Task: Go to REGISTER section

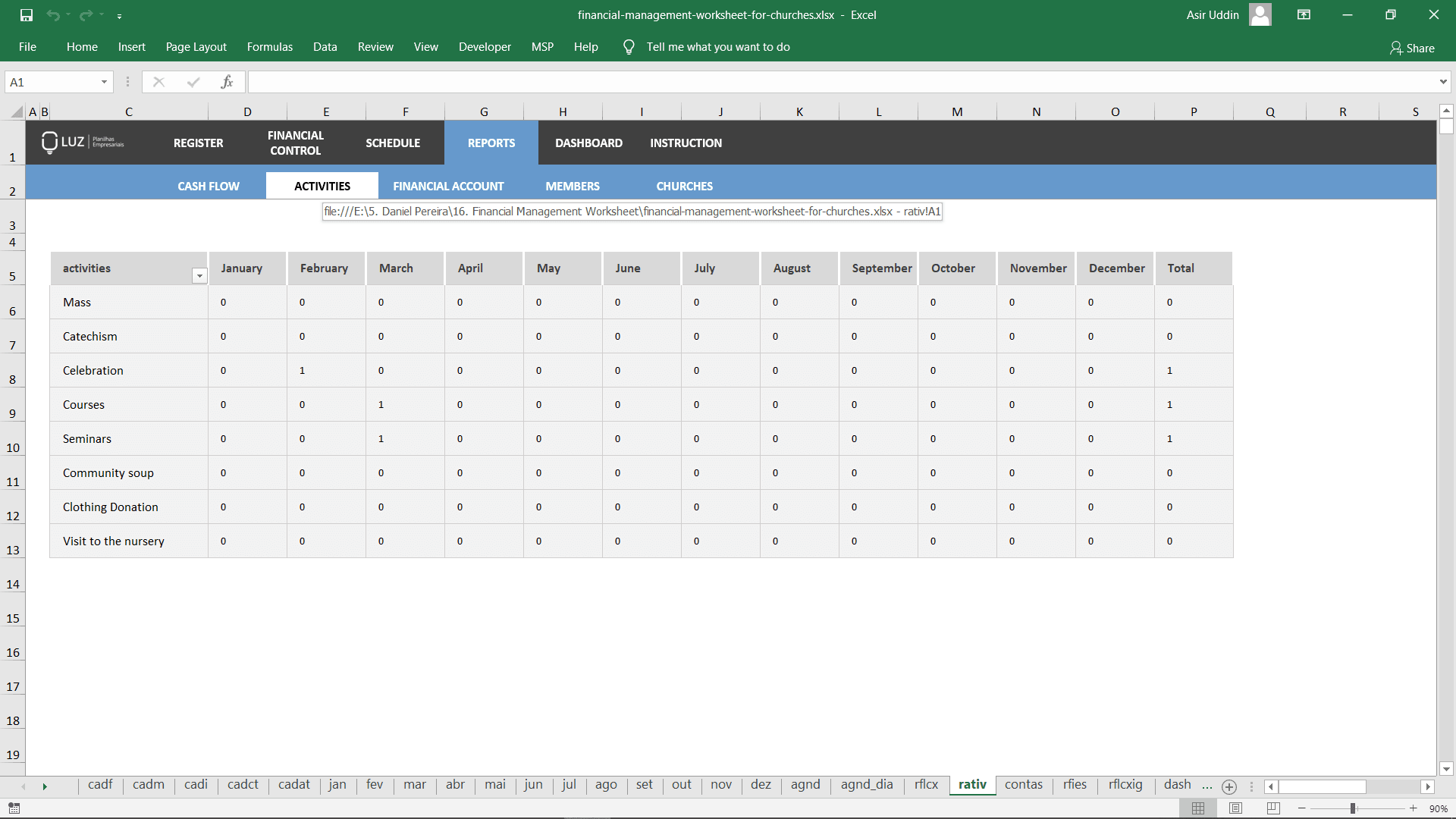Action: click(199, 143)
